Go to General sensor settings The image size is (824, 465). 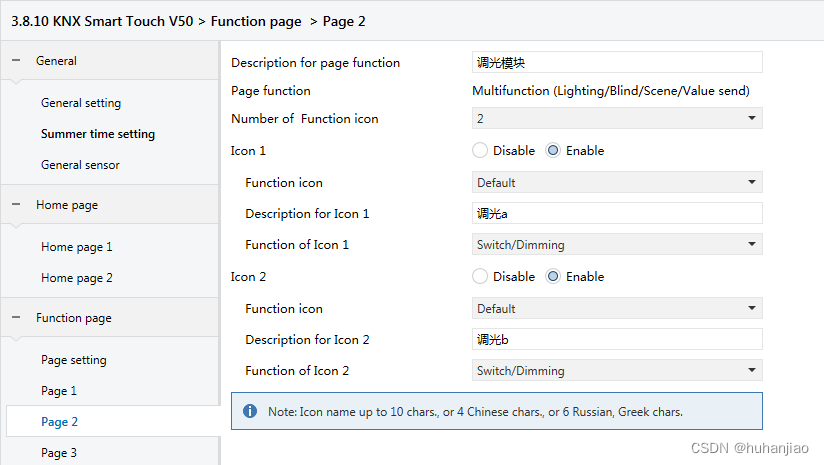pyautogui.click(x=81, y=165)
